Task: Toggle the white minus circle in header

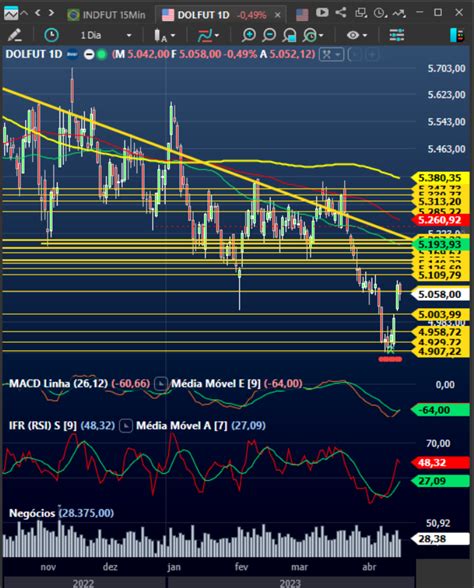Action: click(x=89, y=55)
